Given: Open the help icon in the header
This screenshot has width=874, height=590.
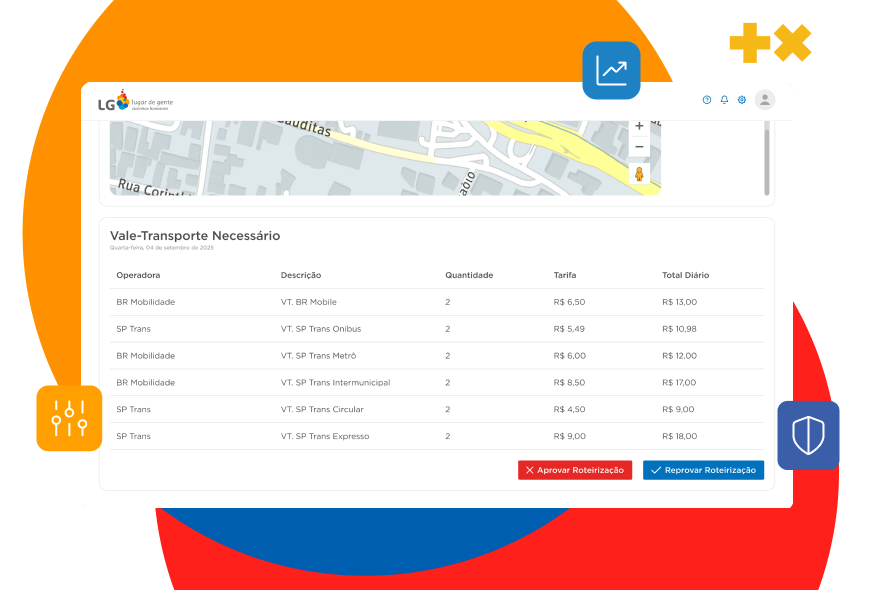Looking at the screenshot, I should (706, 99).
